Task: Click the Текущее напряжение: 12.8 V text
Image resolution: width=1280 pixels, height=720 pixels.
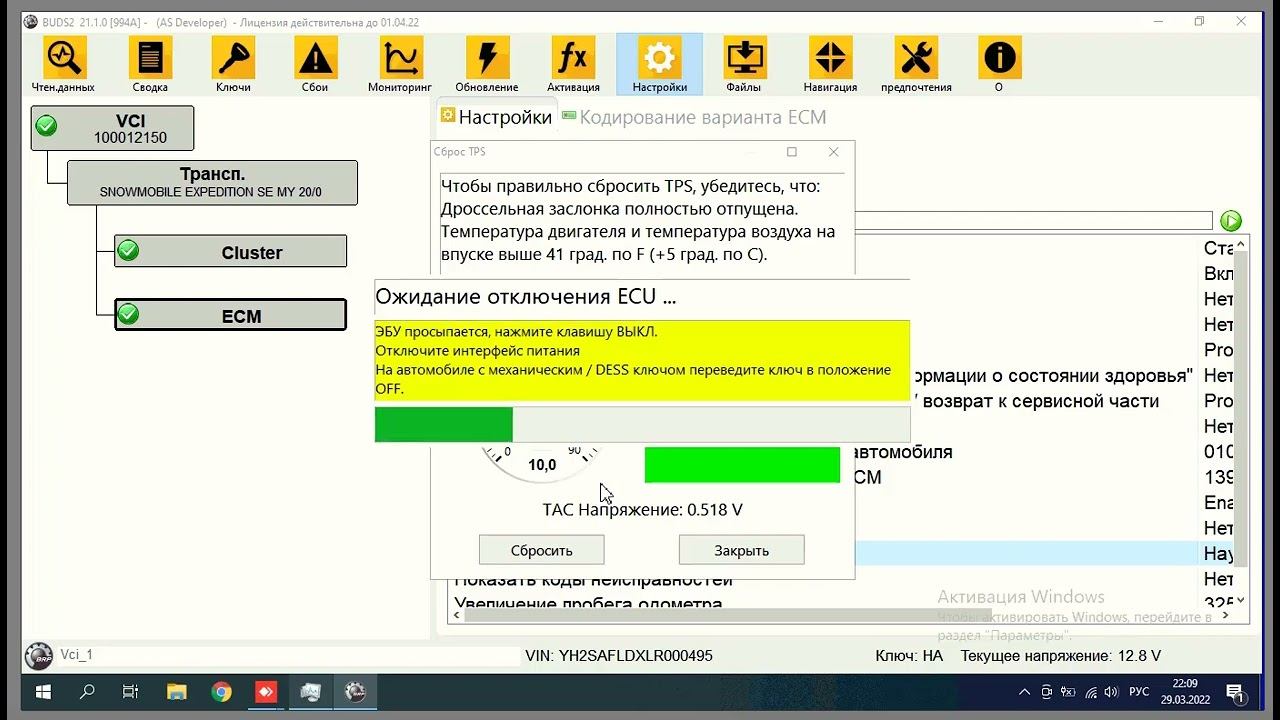Action: click(x=1061, y=656)
